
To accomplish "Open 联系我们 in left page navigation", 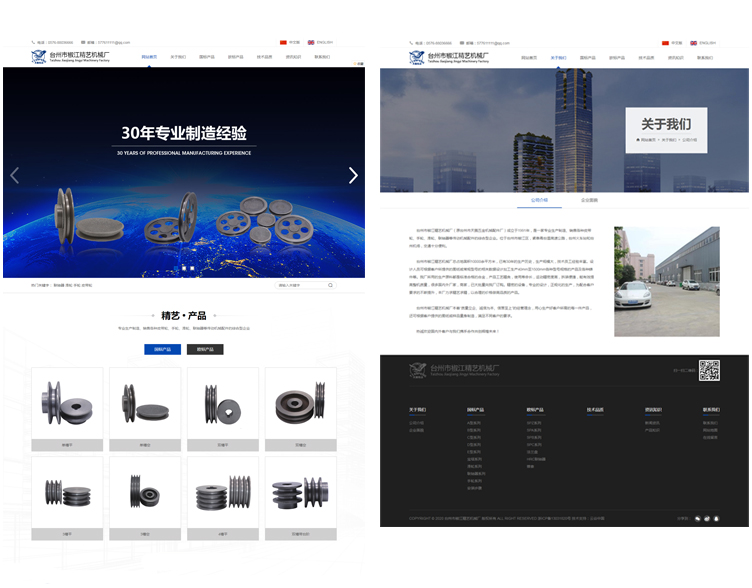I will click(x=322, y=57).
